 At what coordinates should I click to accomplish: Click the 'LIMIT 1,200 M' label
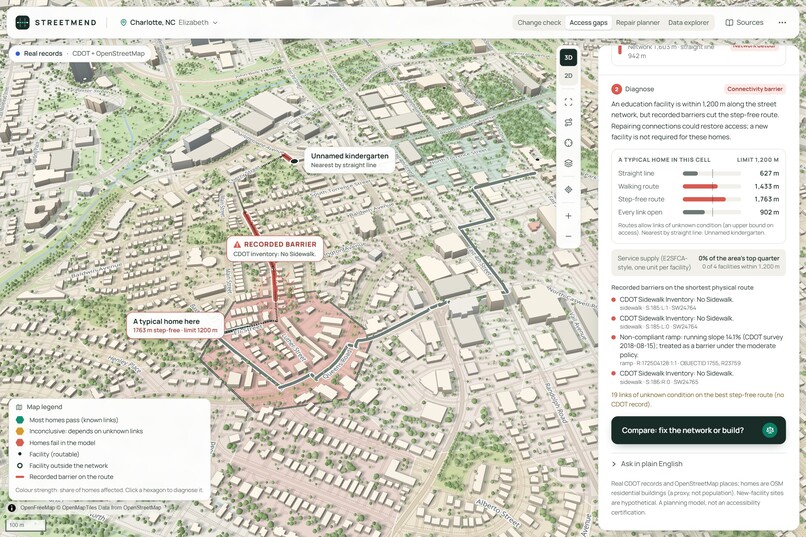(758, 160)
